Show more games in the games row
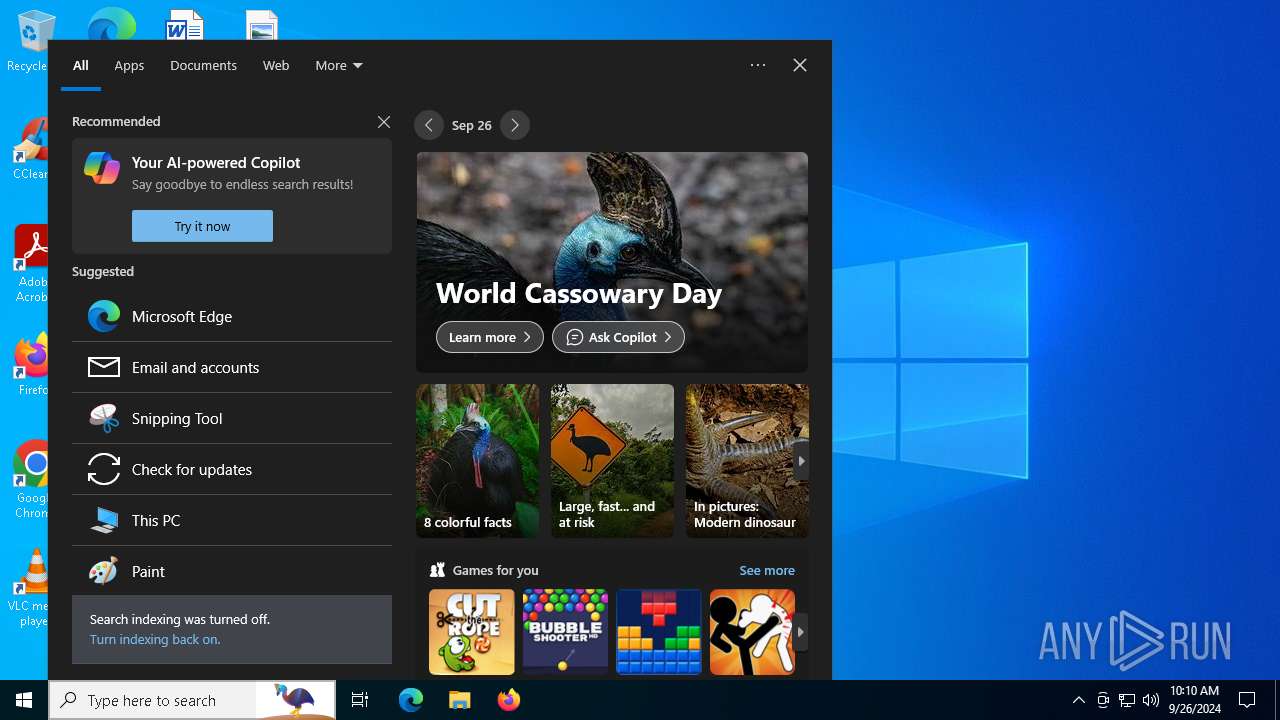Viewport: 1280px width, 720px height. pyautogui.click(x=800, y=632)
